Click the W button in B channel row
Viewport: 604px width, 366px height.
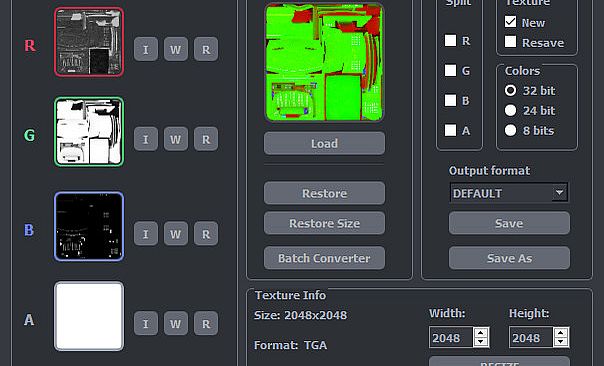(176, 233)
